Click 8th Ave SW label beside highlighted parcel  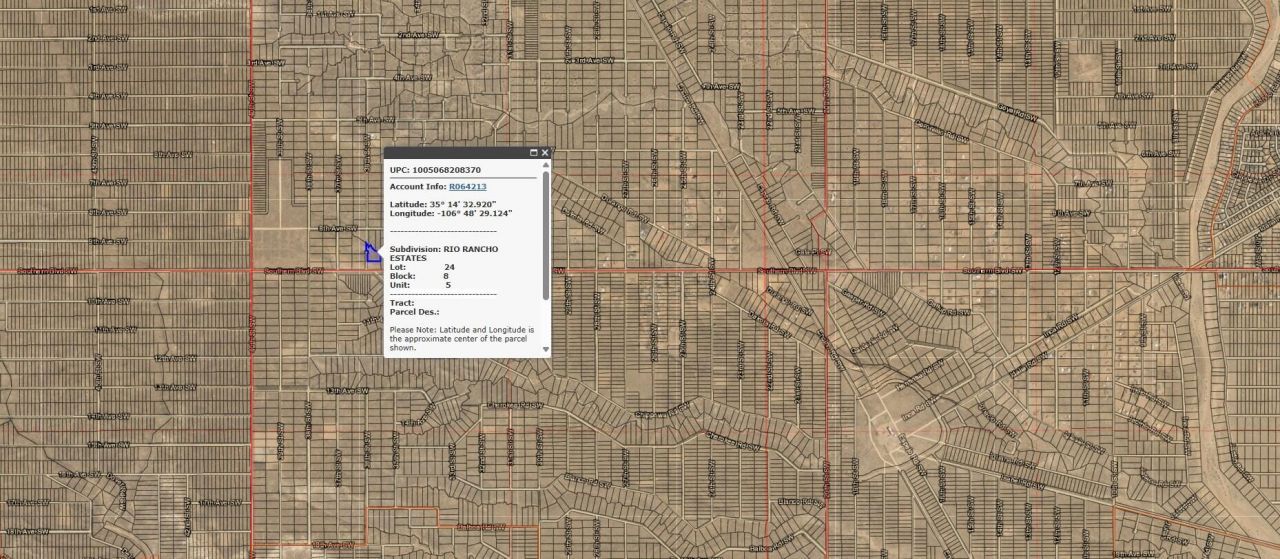[x=337, y=228]
